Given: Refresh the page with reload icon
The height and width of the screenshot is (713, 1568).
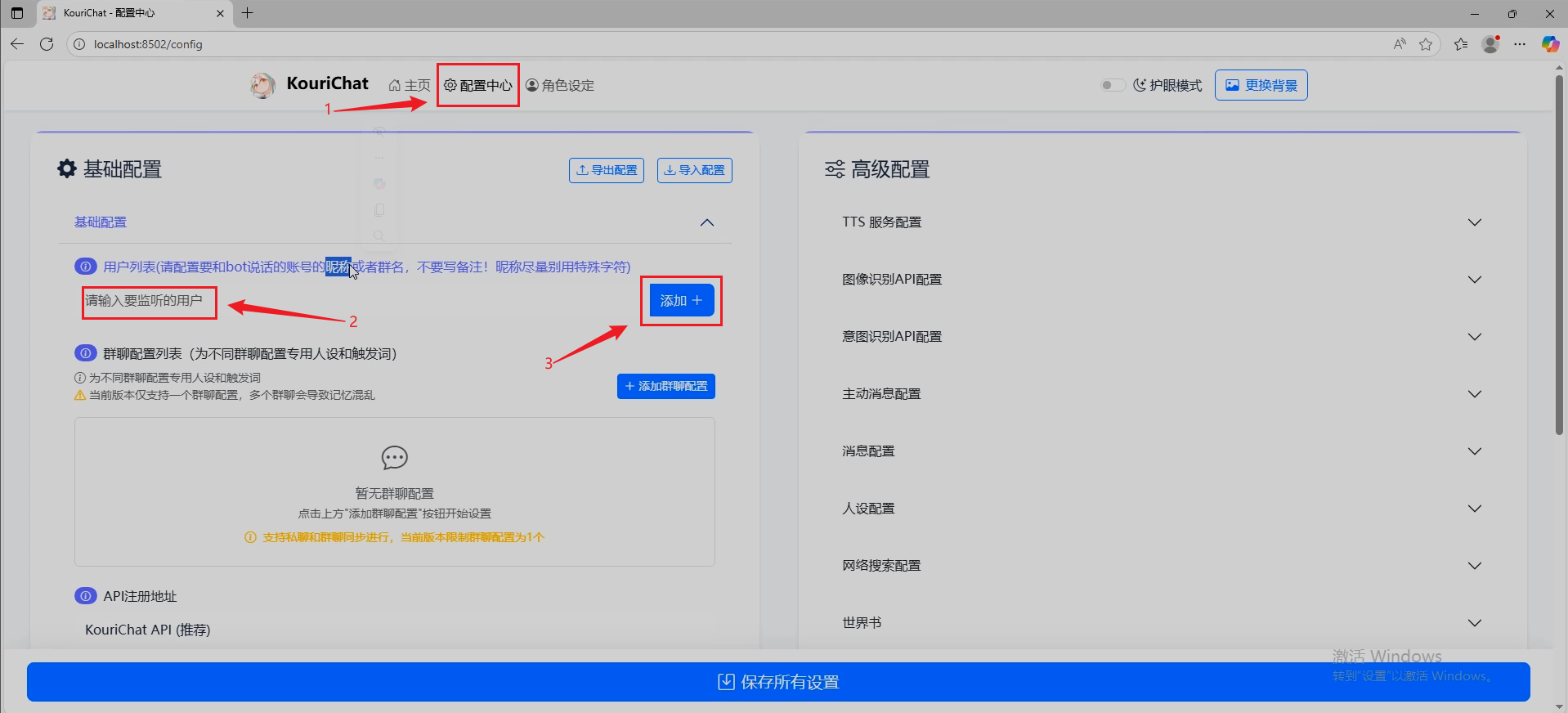Looking at the screenshot, I should (x=47, y=44).
